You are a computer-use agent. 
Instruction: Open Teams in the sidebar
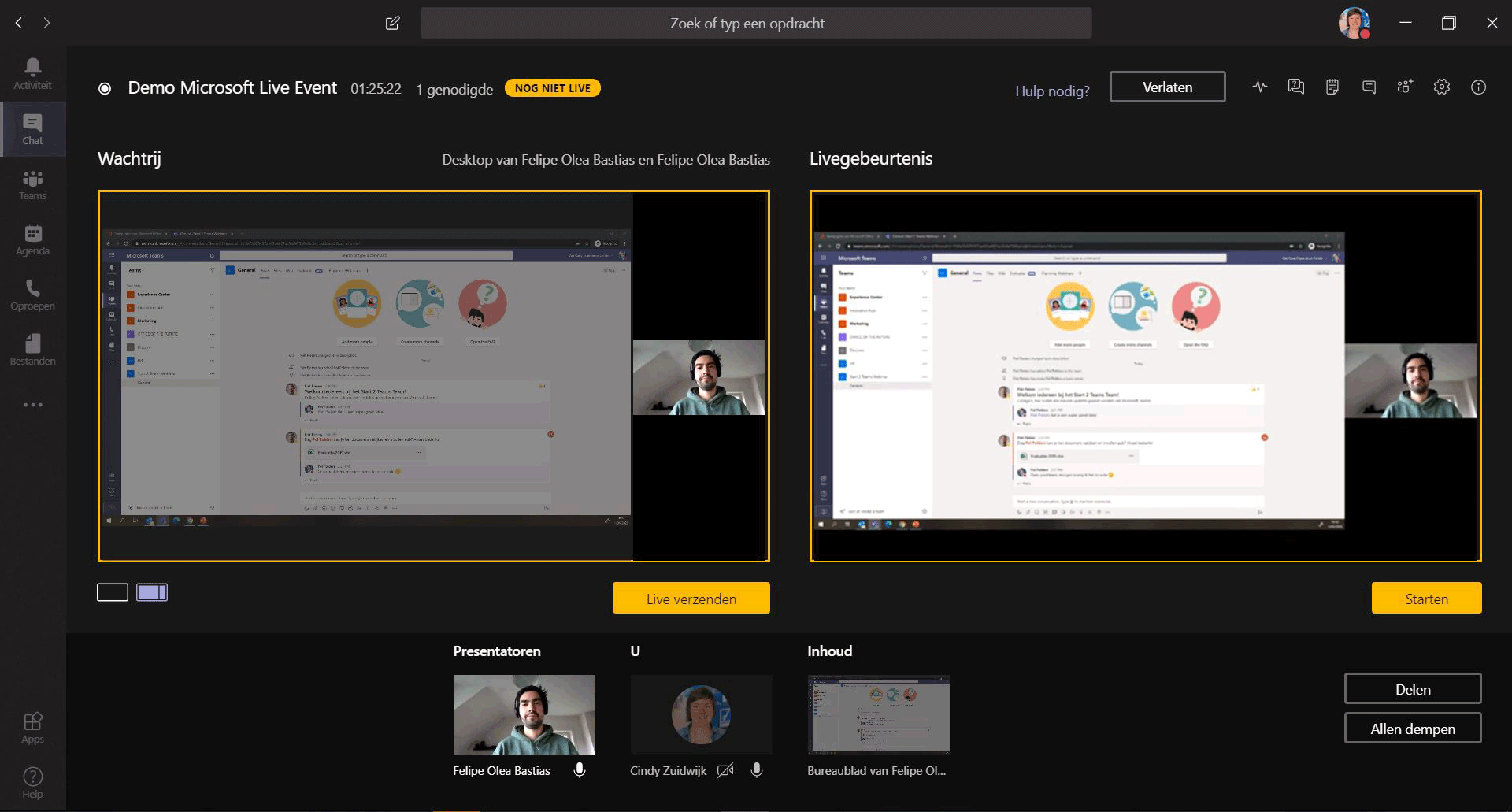pos(32,184)
